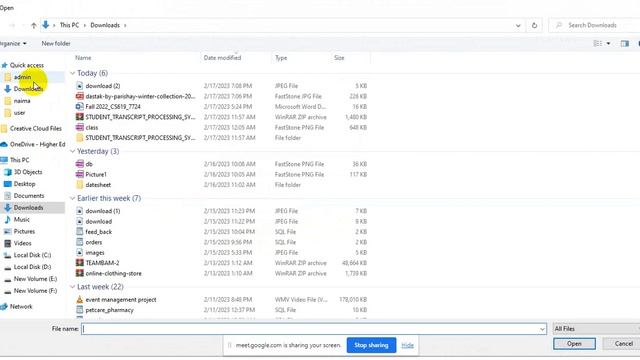Open New Volume (F:)
Screen dimensions: 640x360
pyautogui.click(x=35, y=291)
